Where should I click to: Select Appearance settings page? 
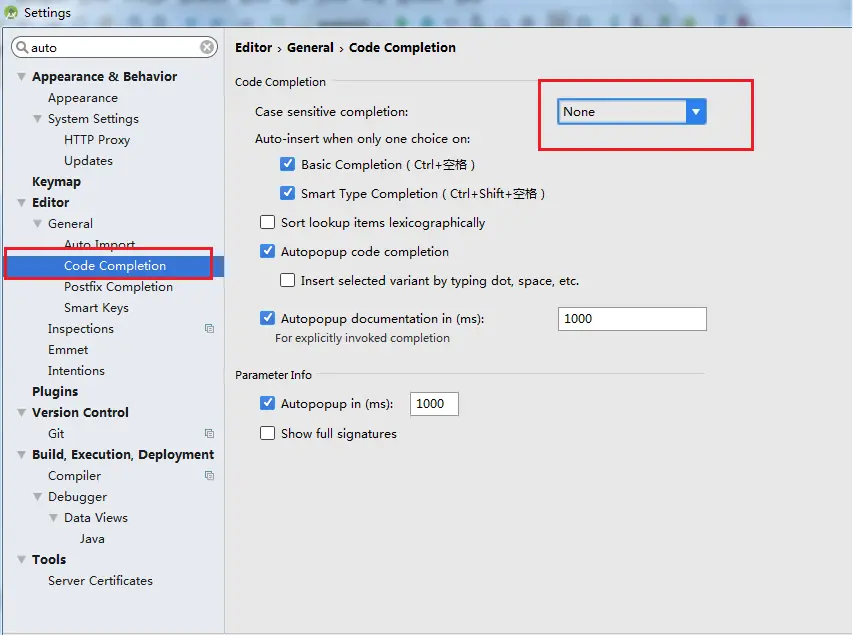[x=83, y=98]
